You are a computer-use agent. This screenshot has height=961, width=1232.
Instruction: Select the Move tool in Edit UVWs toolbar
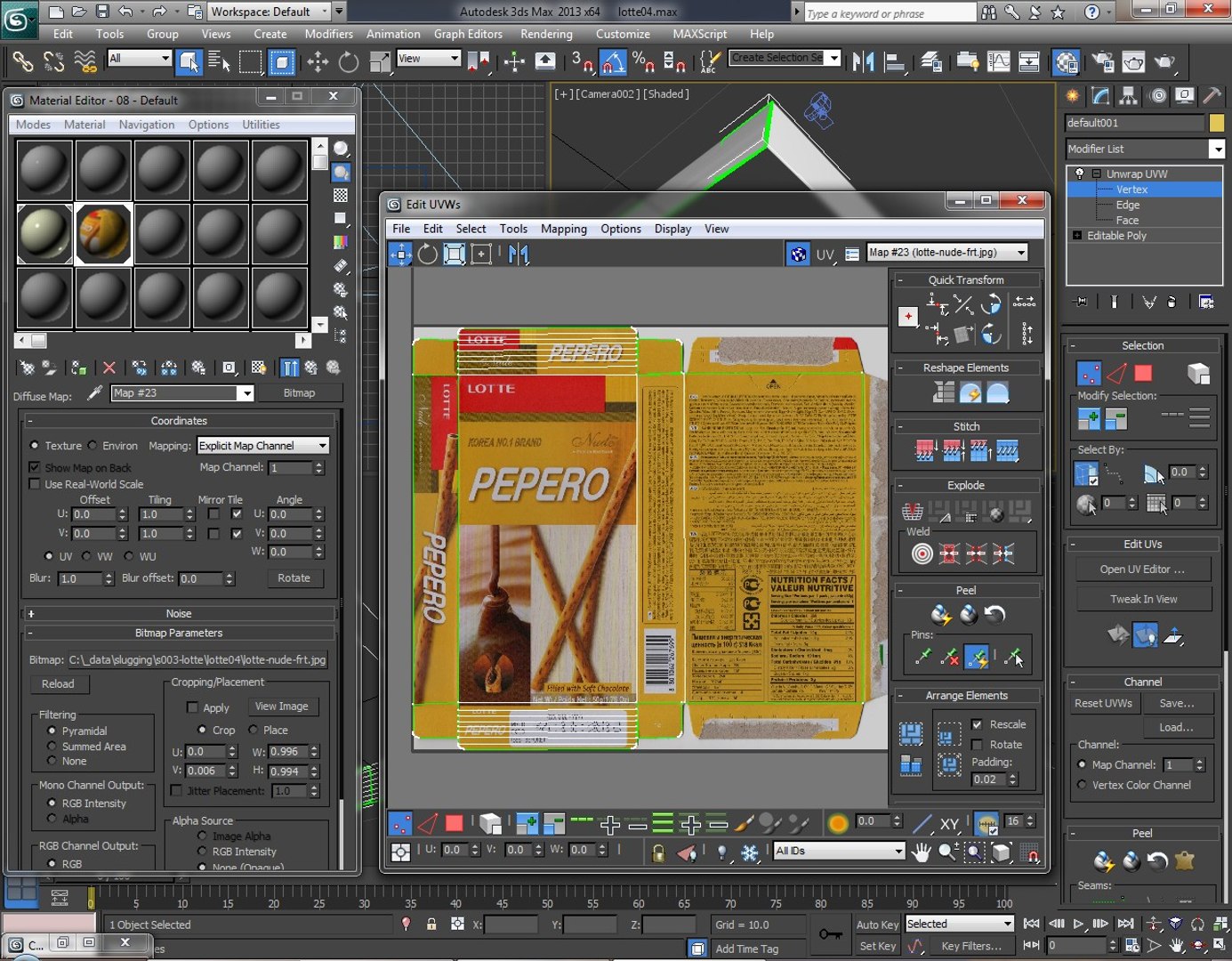pyautogui.click(x=400, y=255)
